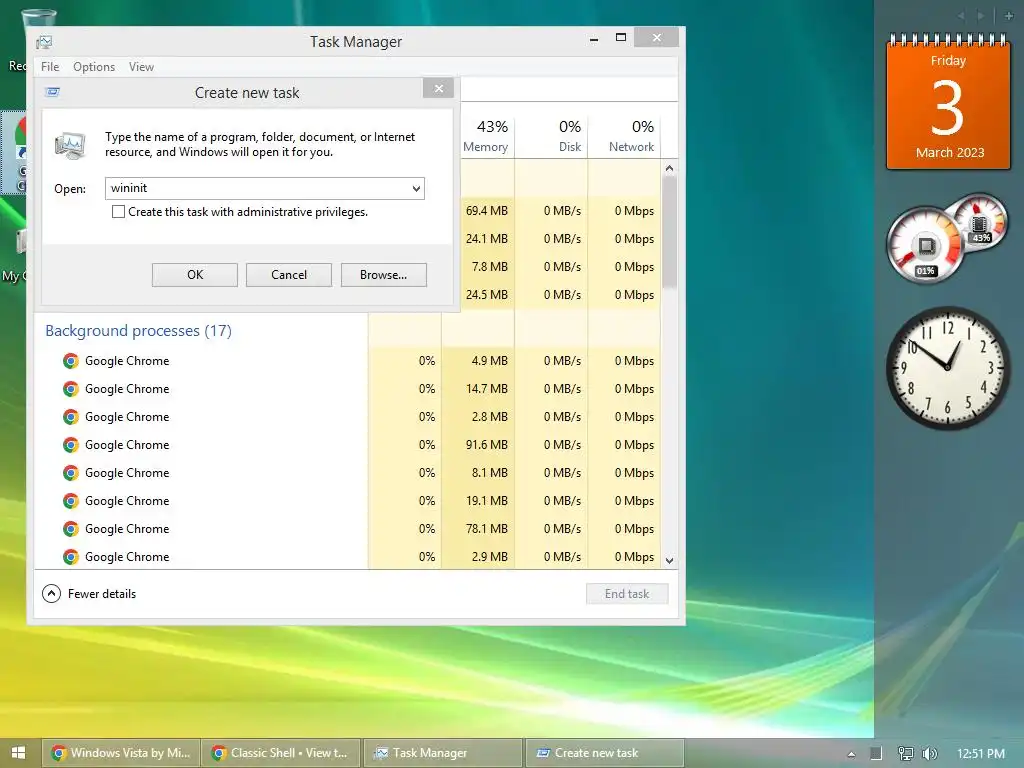This screenshot has height=768, width=1024.
Task: Click the network tray icon
Action: coord(905,754)
